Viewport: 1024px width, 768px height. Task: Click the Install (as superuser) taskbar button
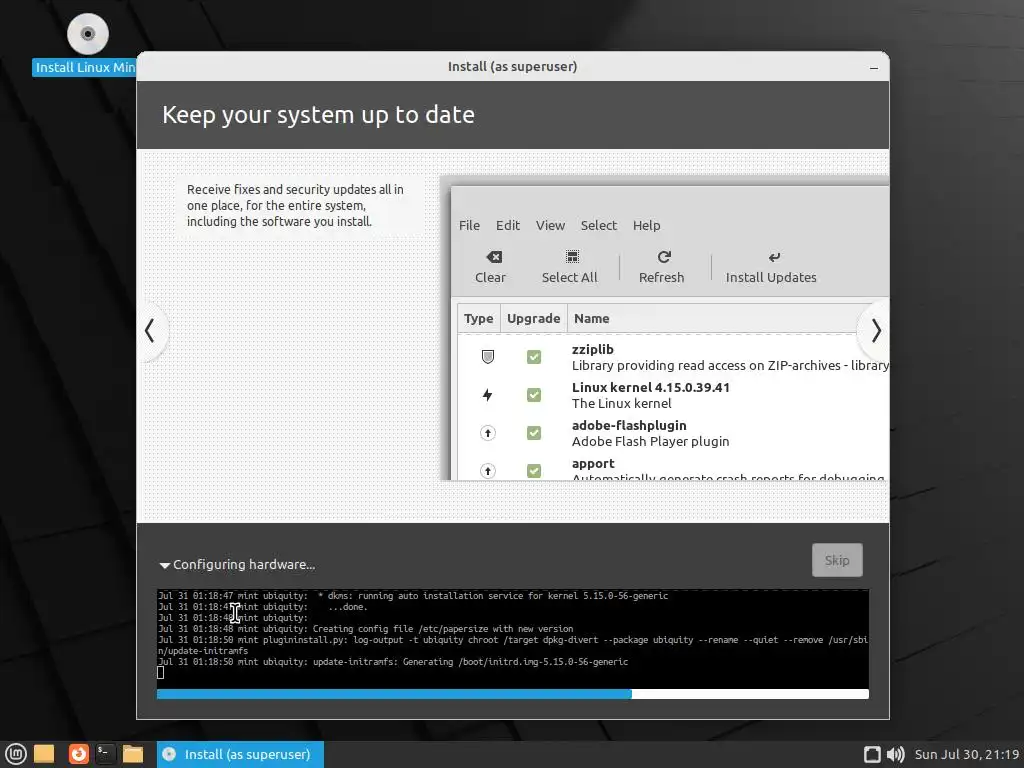(240, 754)
